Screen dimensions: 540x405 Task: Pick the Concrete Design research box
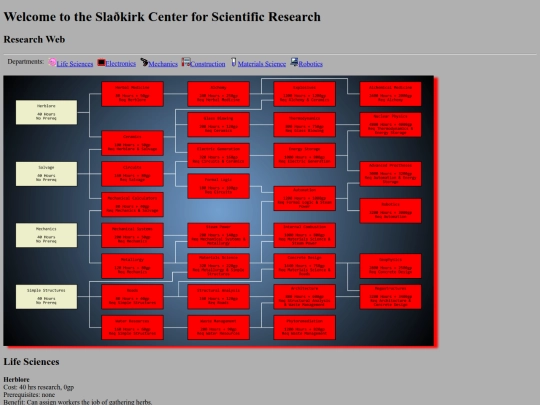click(304, 266)
